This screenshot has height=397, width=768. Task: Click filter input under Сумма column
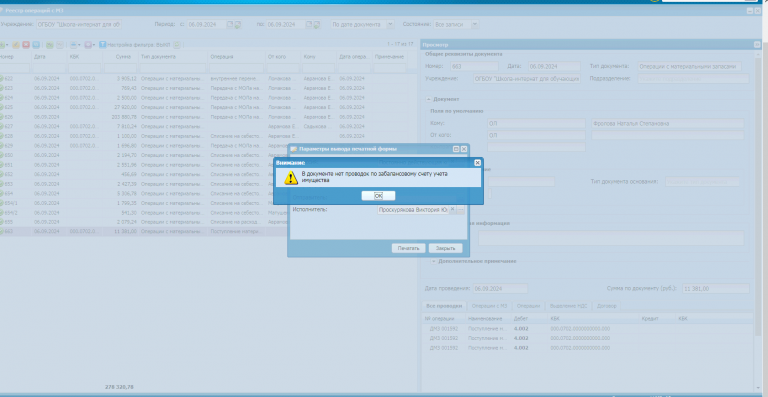(x=120, y=68)
